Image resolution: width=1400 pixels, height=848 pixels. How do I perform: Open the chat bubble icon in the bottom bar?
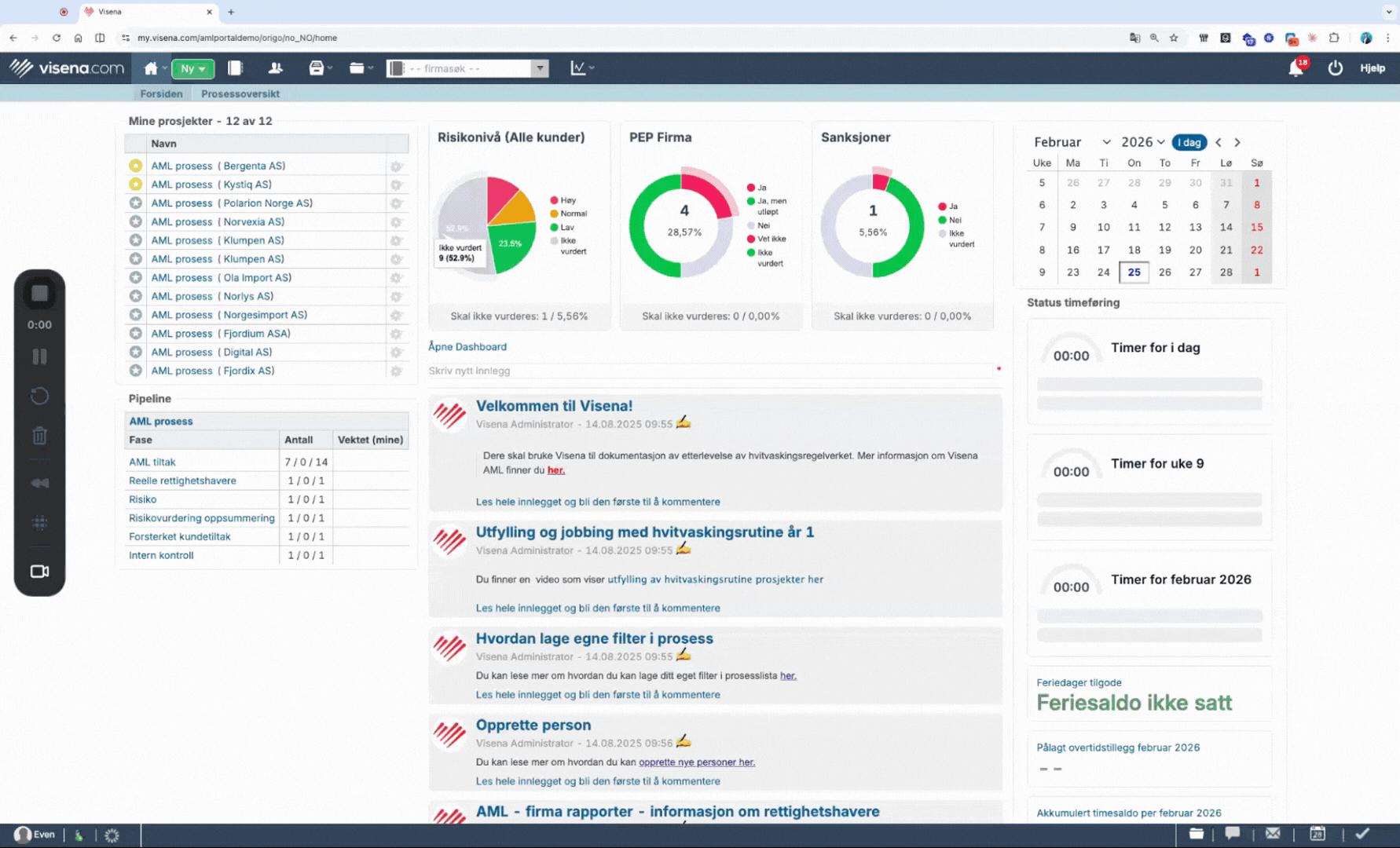(x=1233, y=834)
